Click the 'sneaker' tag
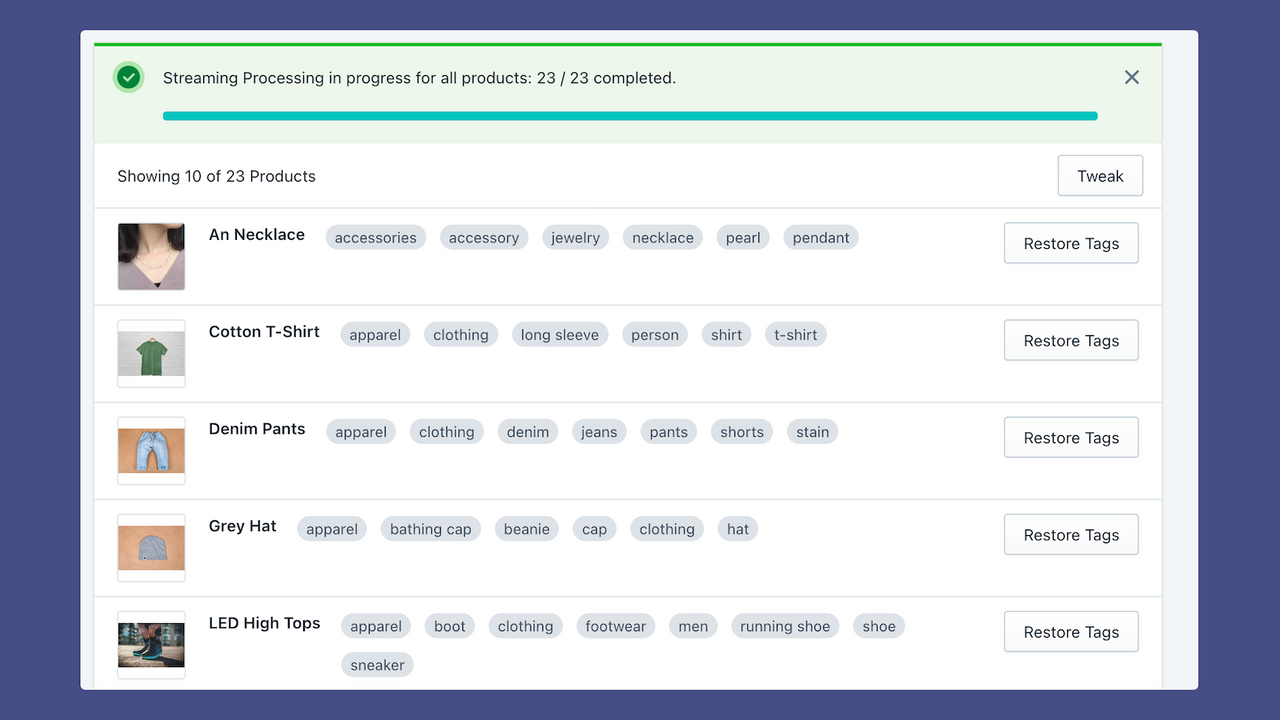Screen dimensions: 1280x720 (378, 664)
